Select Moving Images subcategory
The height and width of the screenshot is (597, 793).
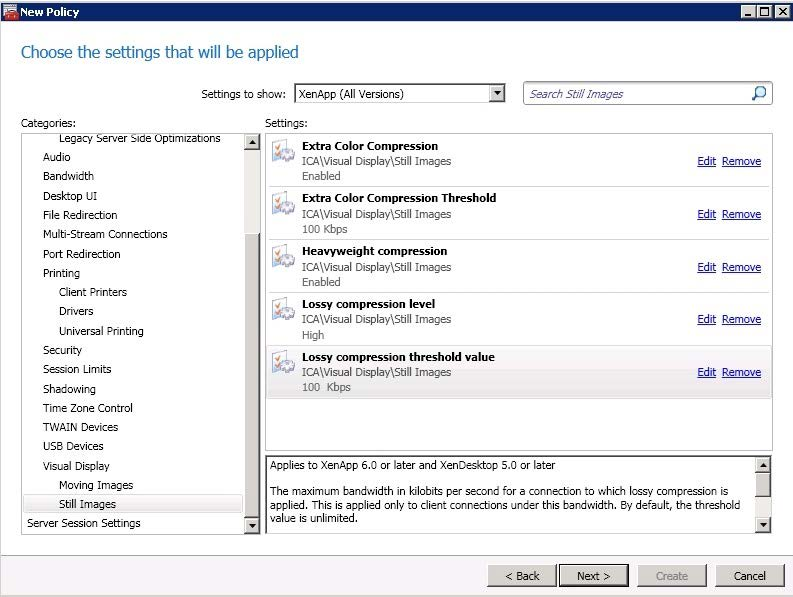point(96,485)
